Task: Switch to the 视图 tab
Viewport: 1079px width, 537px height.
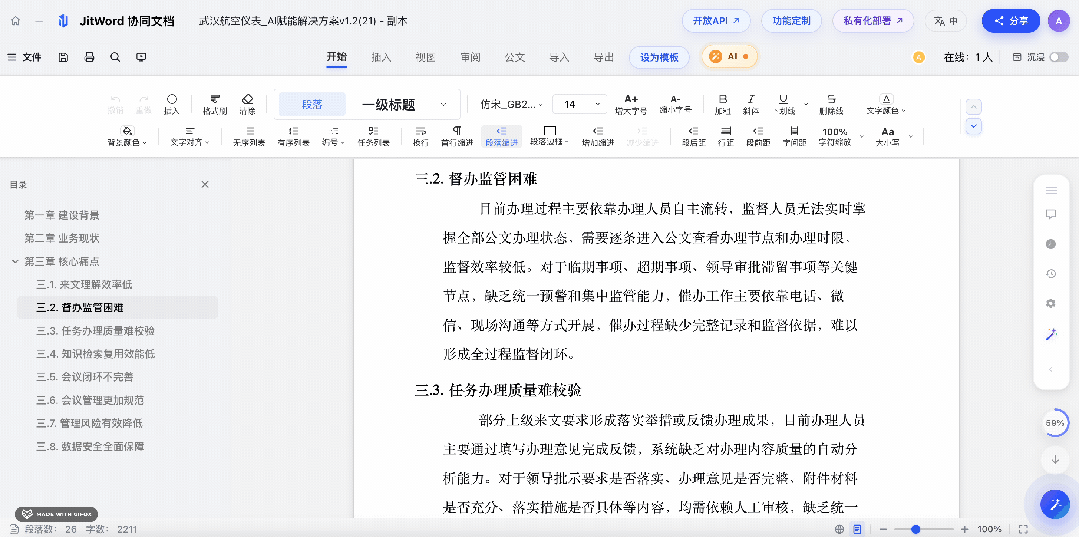Action: click(425, 57)
